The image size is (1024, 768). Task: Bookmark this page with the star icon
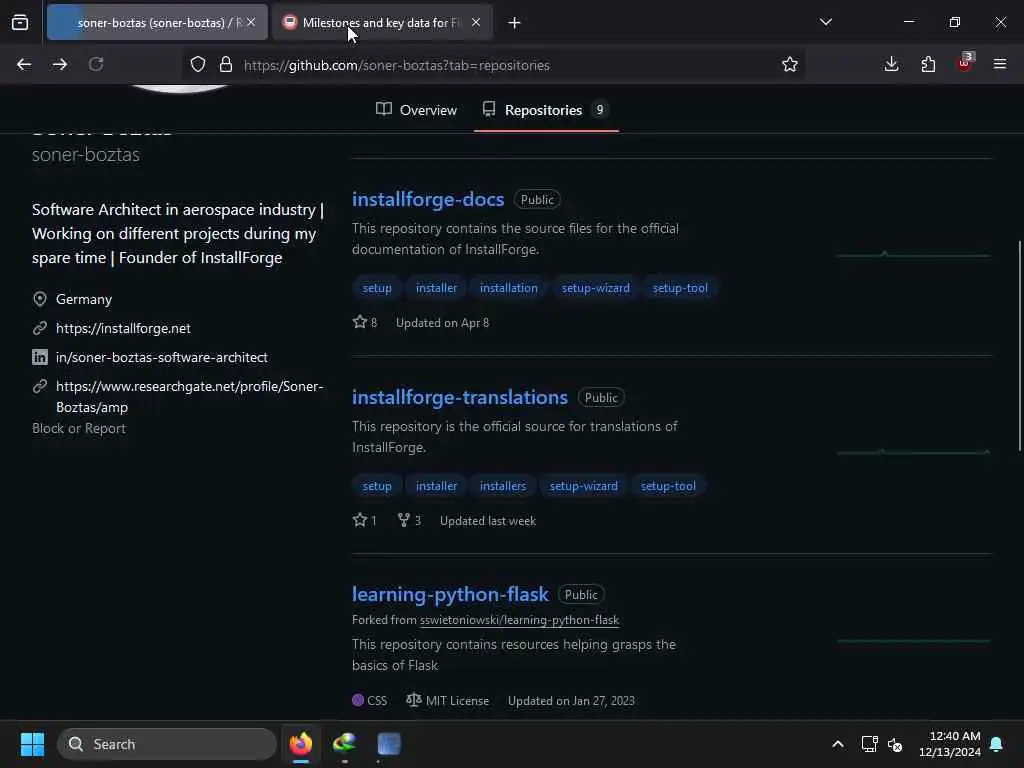coord(790,65)
